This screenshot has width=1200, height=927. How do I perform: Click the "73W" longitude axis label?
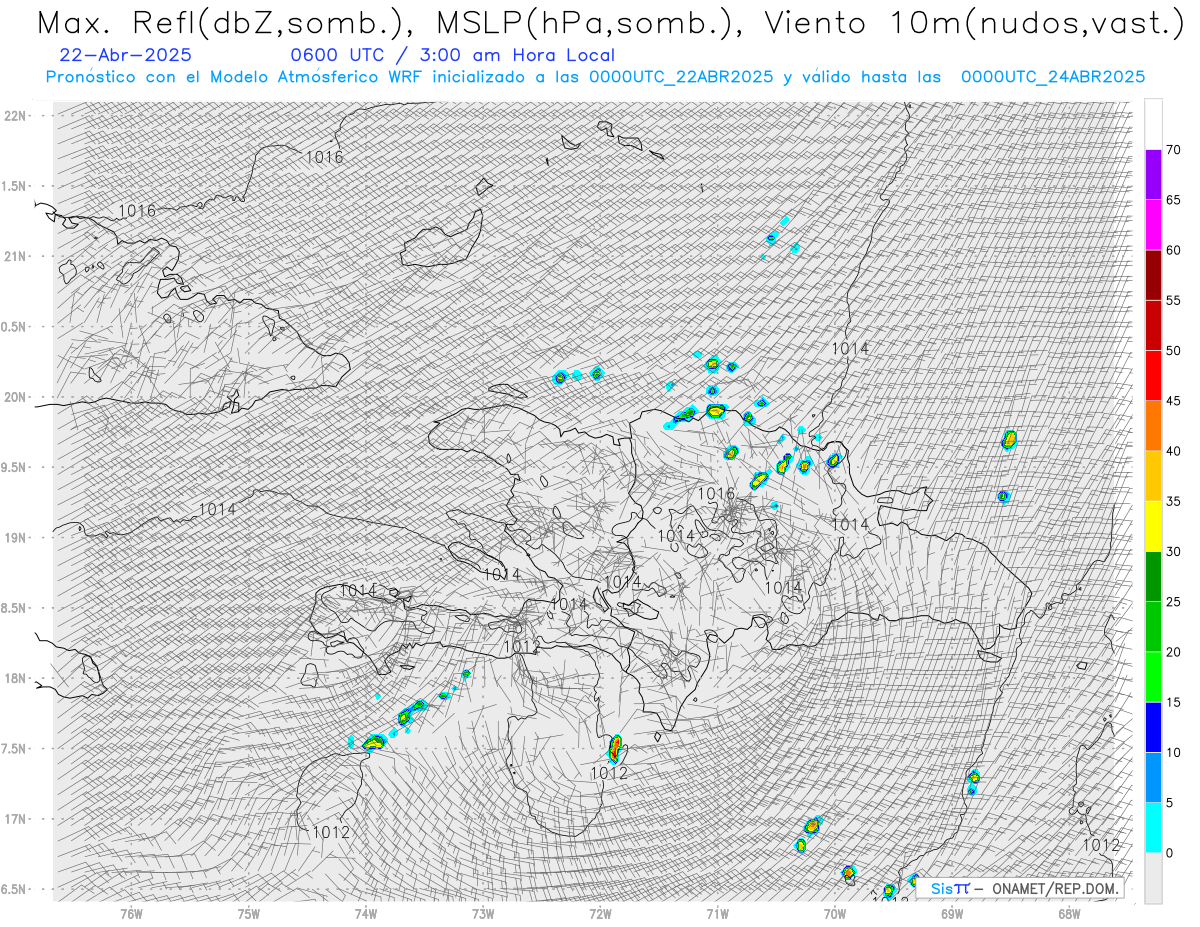tap(483, 912)
